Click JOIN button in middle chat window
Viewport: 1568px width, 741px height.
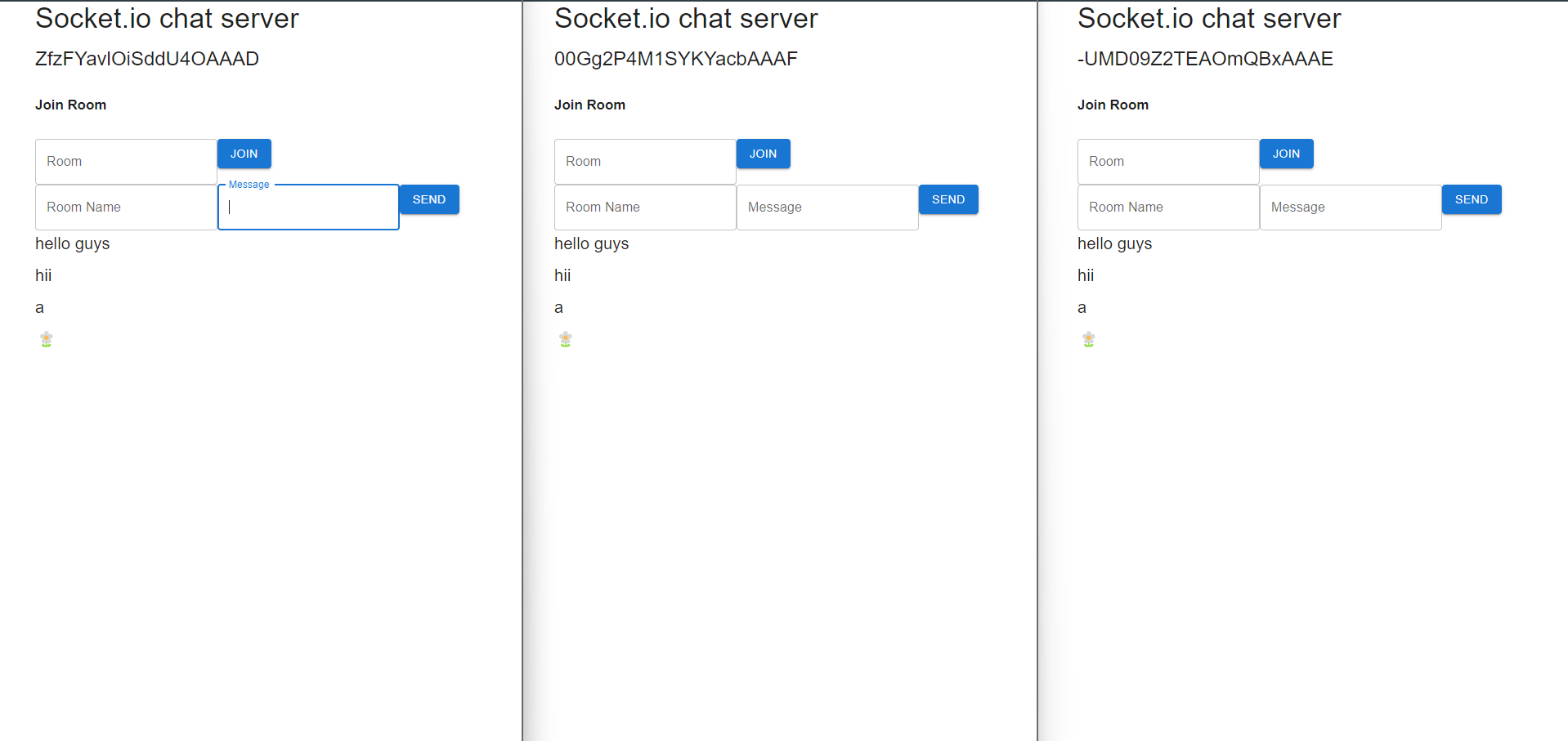pyautogui.click(x=763, y=154)
